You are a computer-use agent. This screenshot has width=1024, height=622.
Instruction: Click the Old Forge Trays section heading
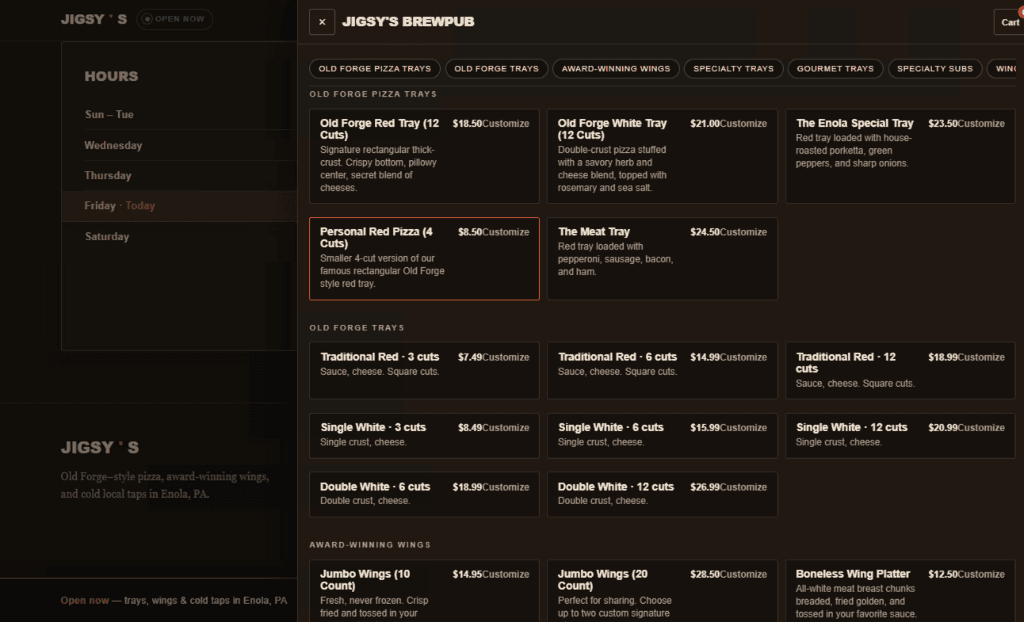coord(357,328)
